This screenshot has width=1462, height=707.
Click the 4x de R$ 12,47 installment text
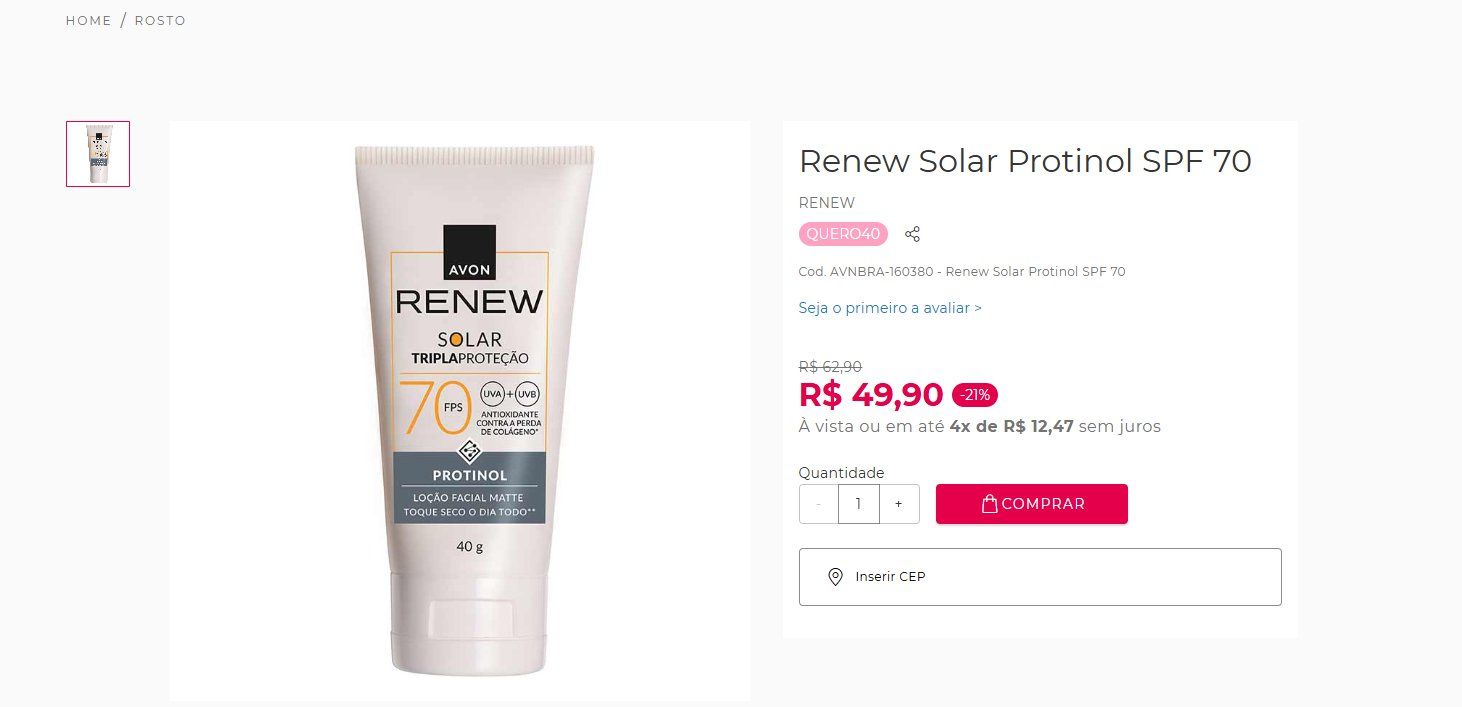point(1011,427)
